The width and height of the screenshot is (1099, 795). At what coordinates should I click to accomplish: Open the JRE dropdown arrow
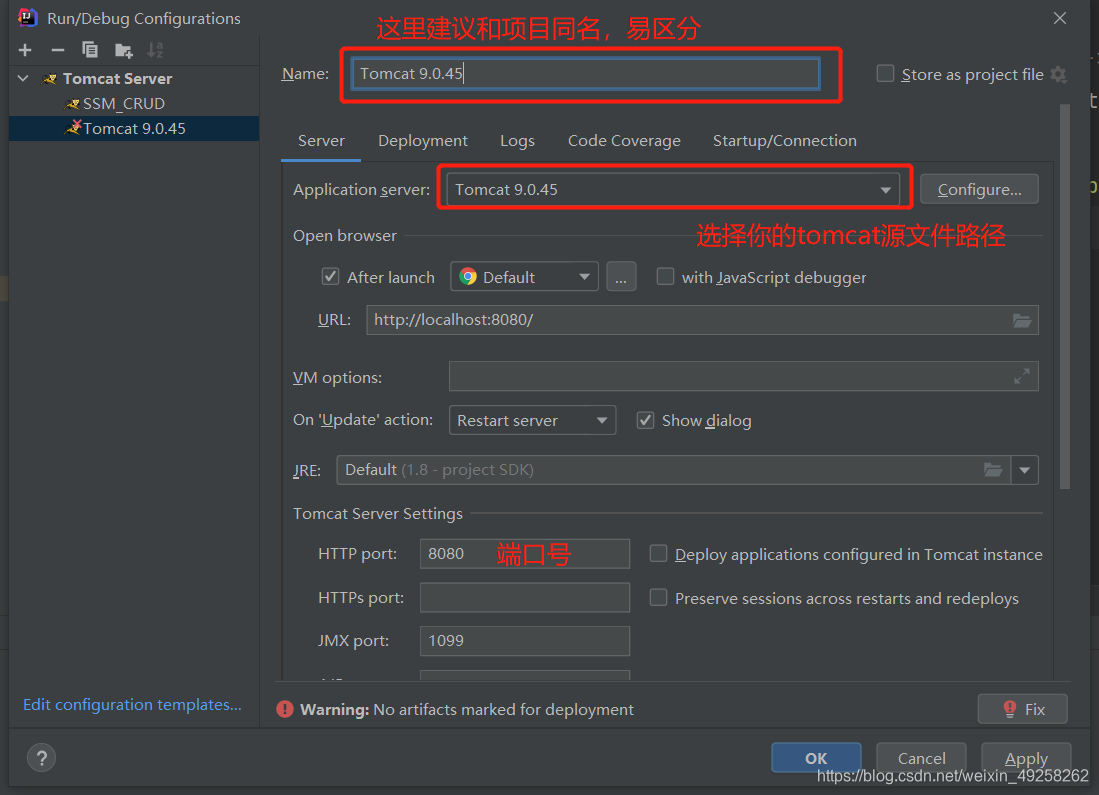coord(1025,470)
